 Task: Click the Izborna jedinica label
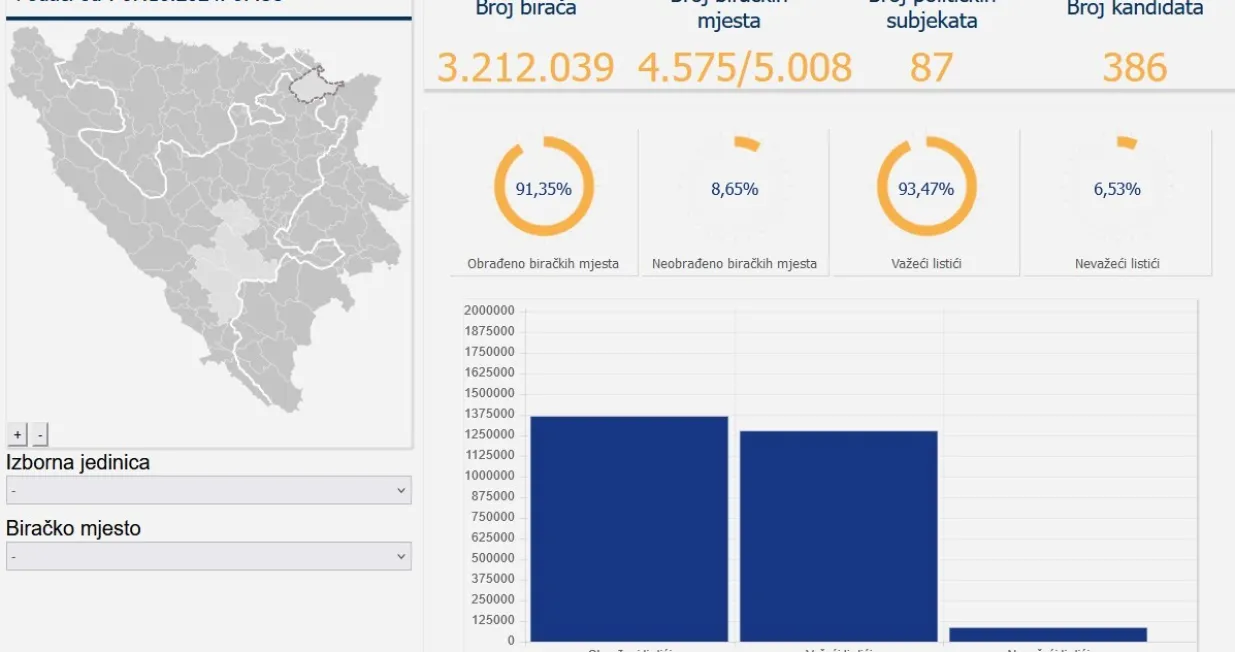click(x=78, y=462)
